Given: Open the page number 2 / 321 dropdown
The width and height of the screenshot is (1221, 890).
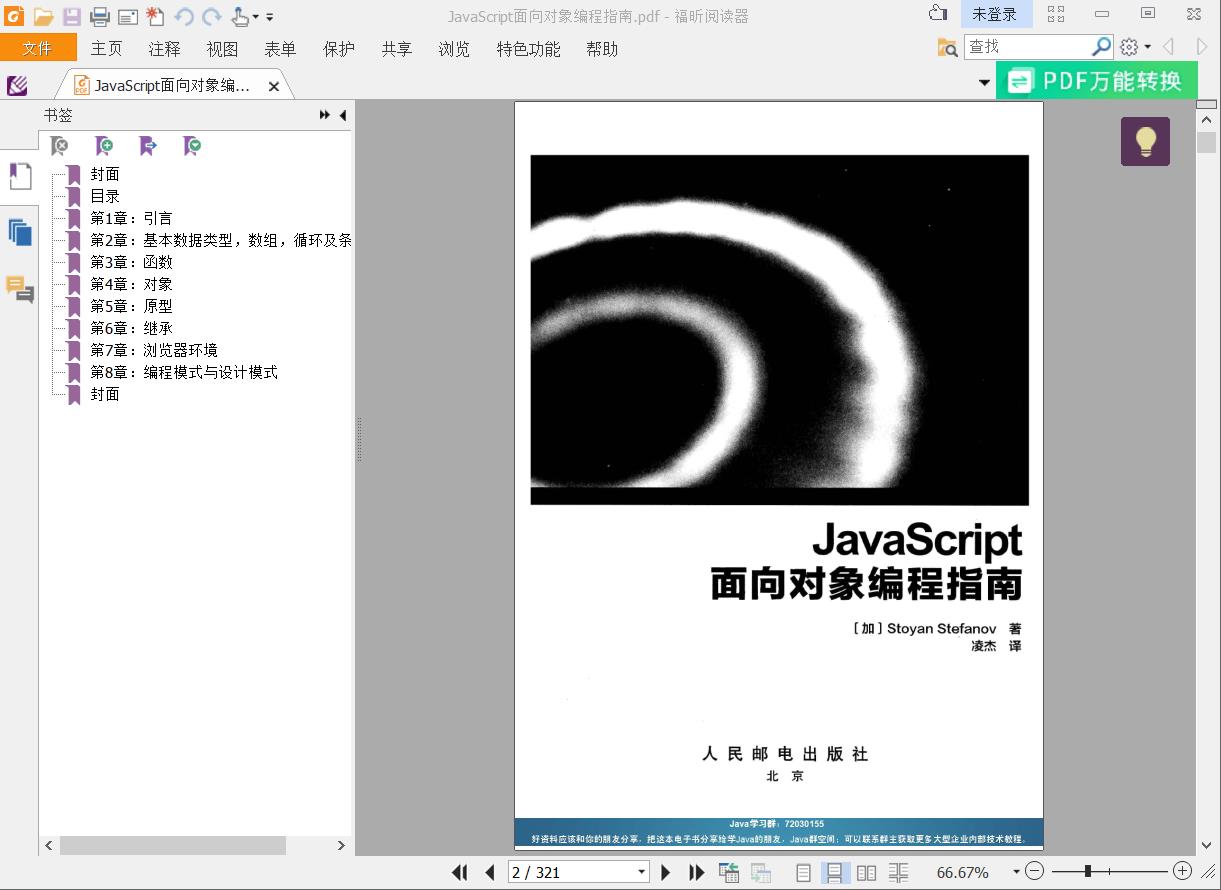Looking at the screenshot, I should [x=641, y=873].
